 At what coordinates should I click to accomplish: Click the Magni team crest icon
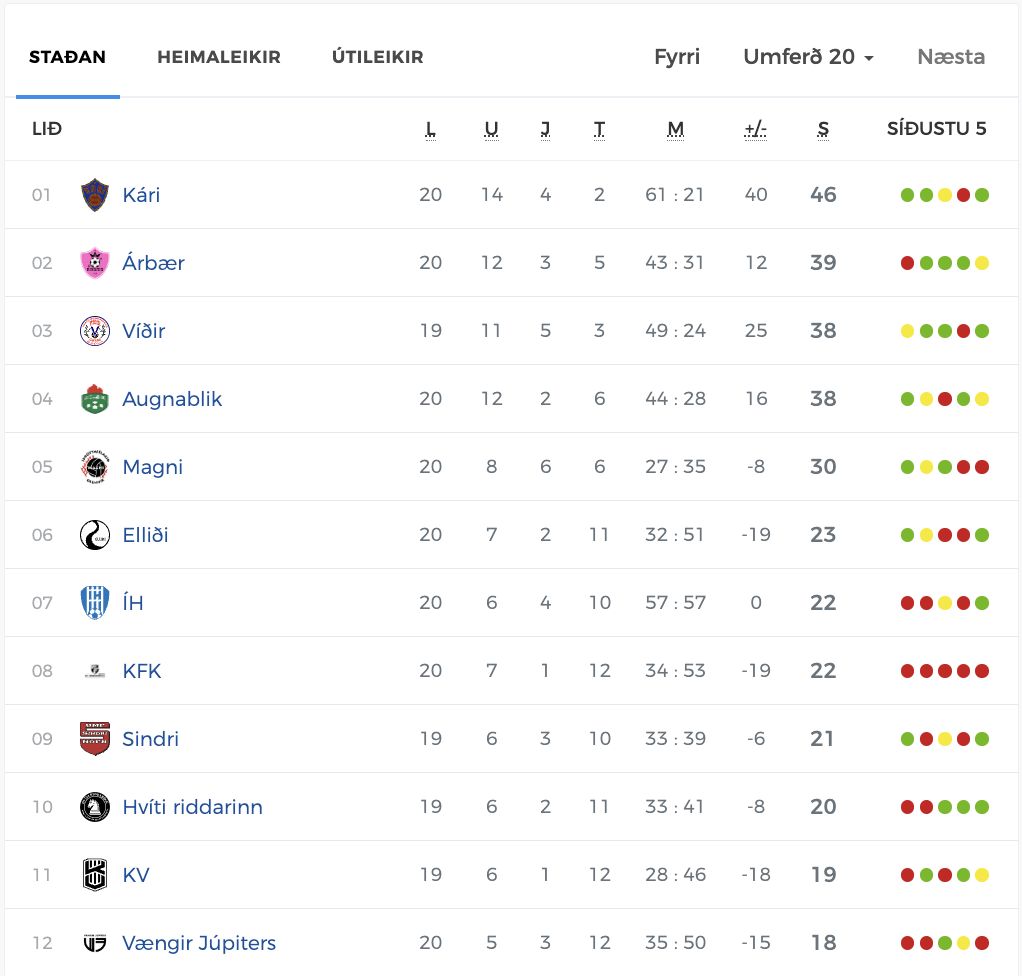click(x=95, y=467)
